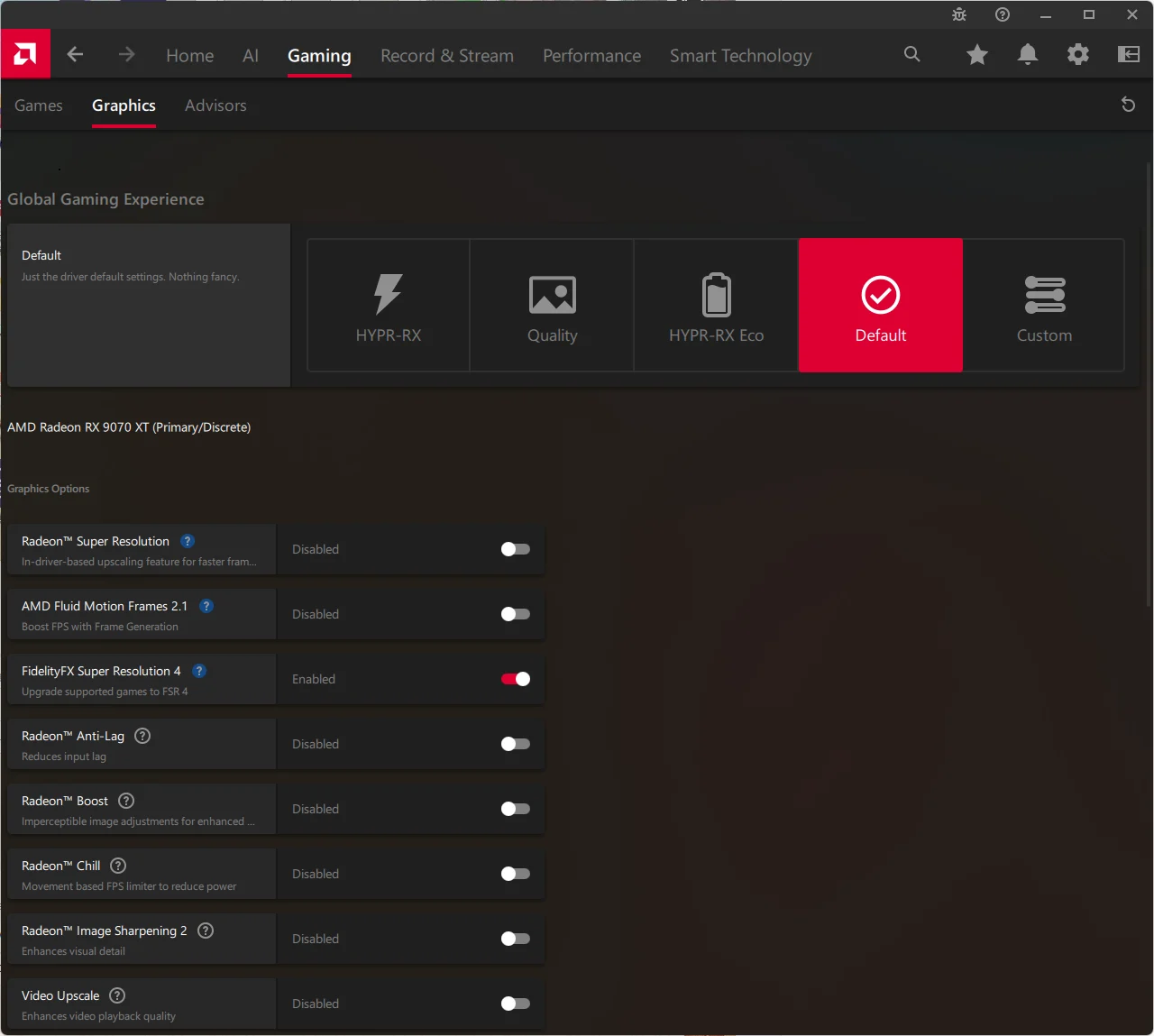Select the Quality profile tile
Viewport: 1154px width, 1036px height.
(552, 306)
